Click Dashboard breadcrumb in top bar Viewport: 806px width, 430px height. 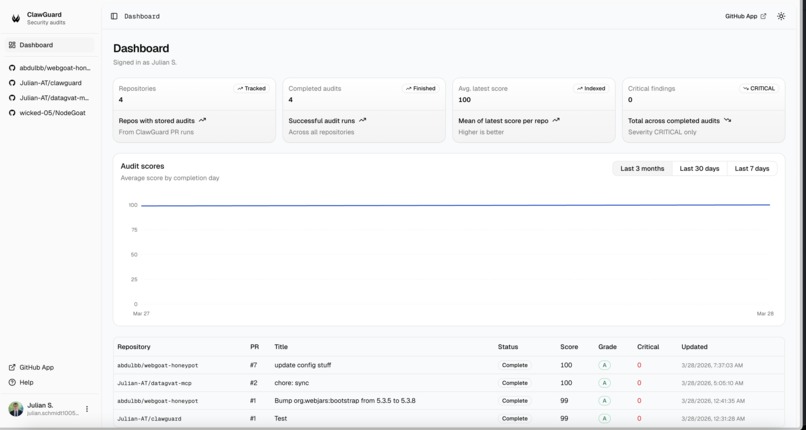142,16
